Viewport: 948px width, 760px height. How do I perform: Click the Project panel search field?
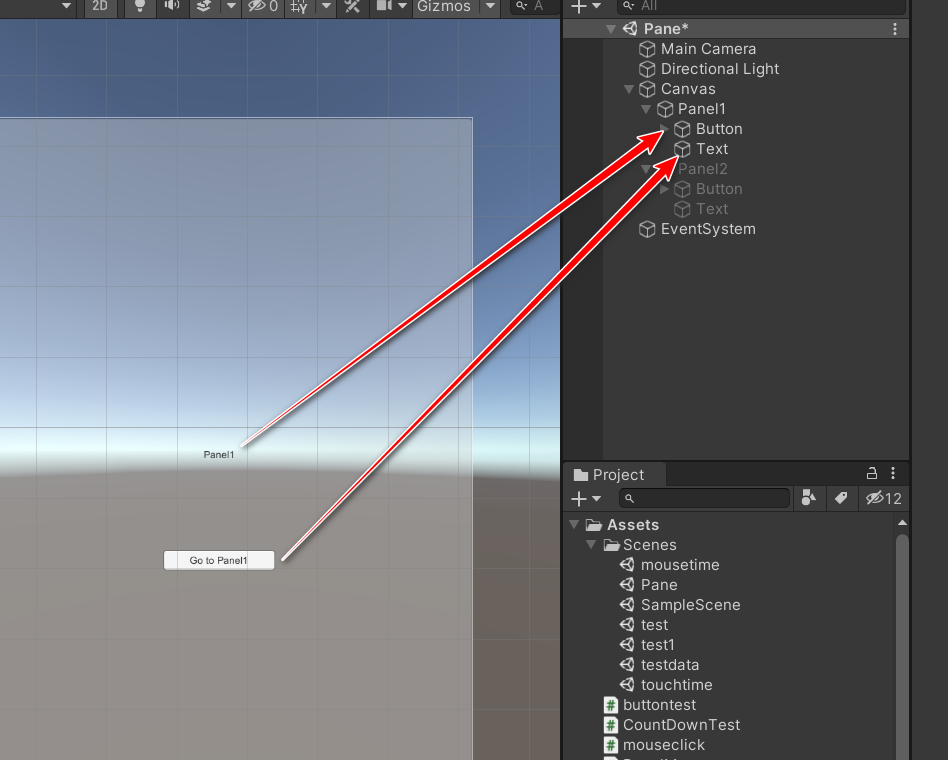pos(704,499)
